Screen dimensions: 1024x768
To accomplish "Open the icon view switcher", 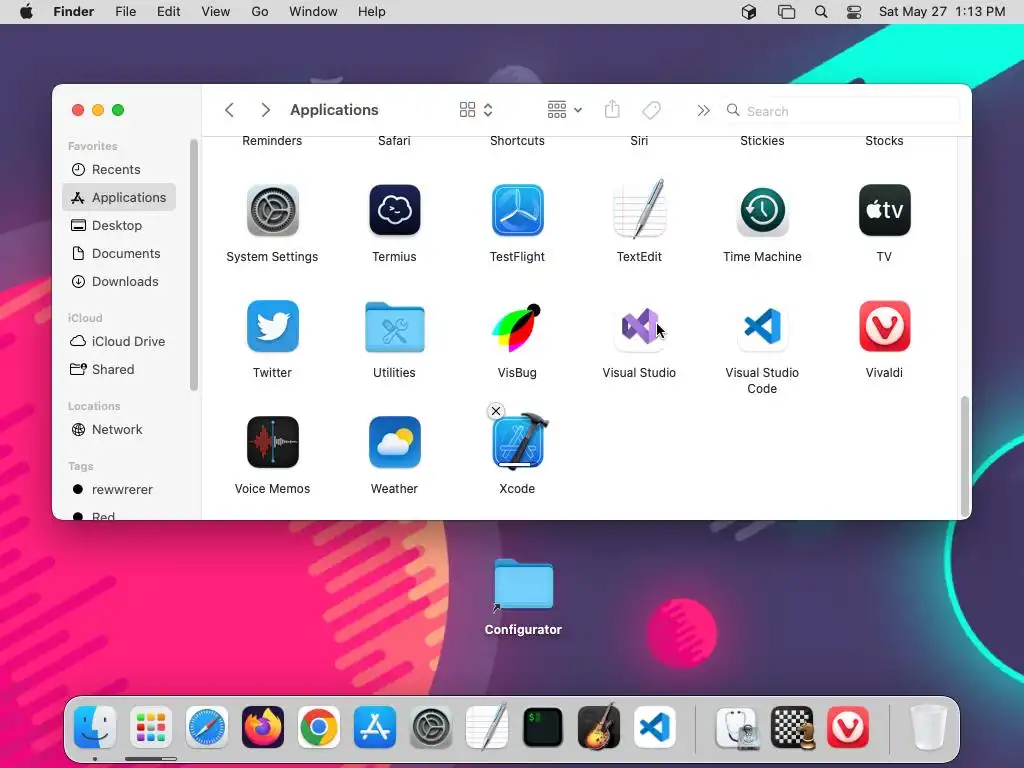I will [x=475, y=110].
